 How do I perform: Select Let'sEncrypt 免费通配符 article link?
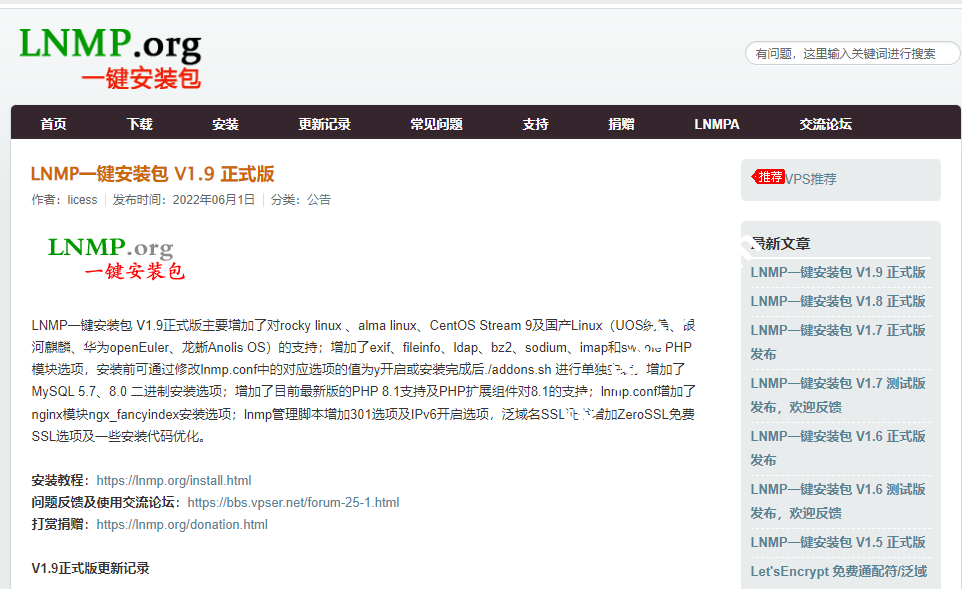pos(838,571)
